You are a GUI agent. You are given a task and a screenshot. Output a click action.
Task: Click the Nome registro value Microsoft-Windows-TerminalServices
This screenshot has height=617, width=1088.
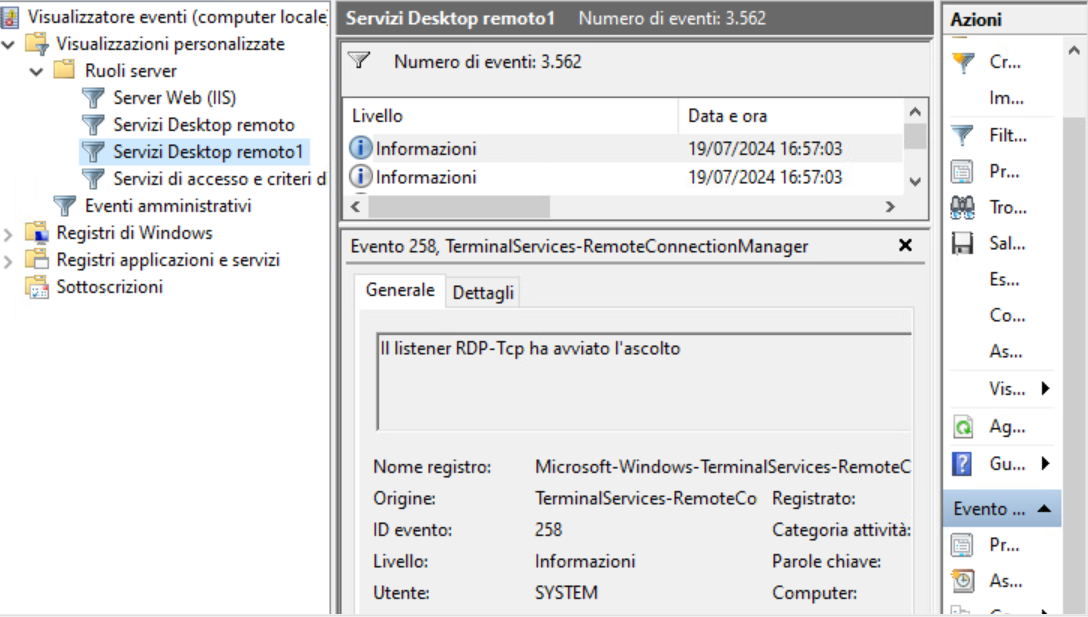coord(722,467)
